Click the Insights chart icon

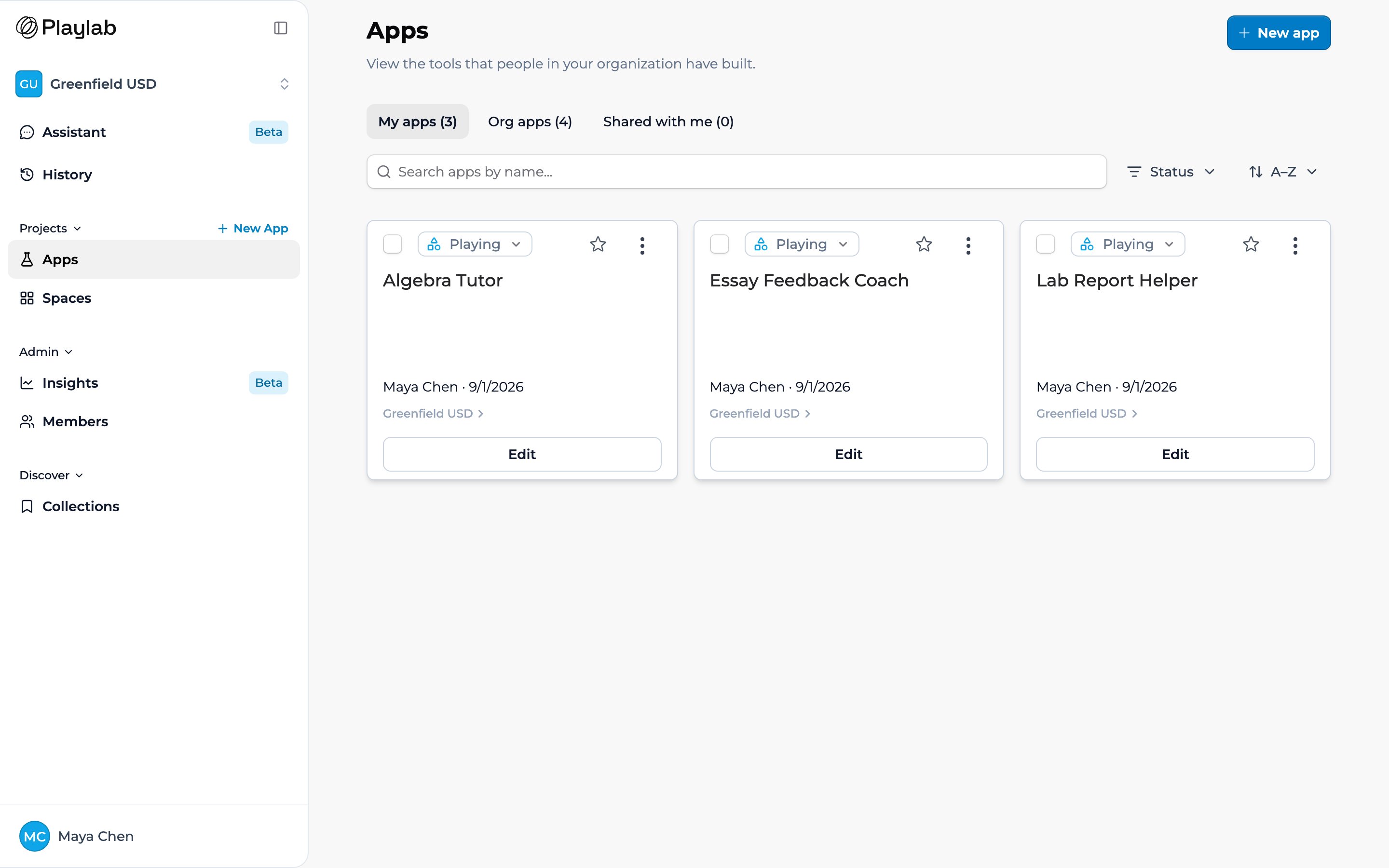tap(27, 383)
